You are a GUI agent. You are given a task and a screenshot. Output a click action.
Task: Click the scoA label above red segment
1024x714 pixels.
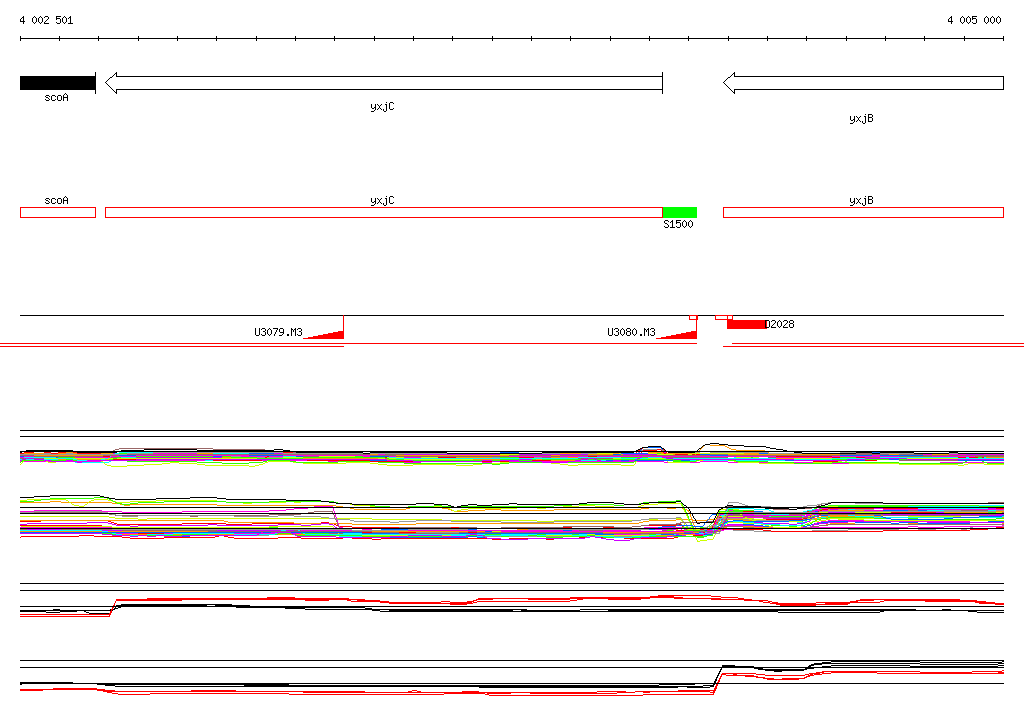(x=56, y=201)
